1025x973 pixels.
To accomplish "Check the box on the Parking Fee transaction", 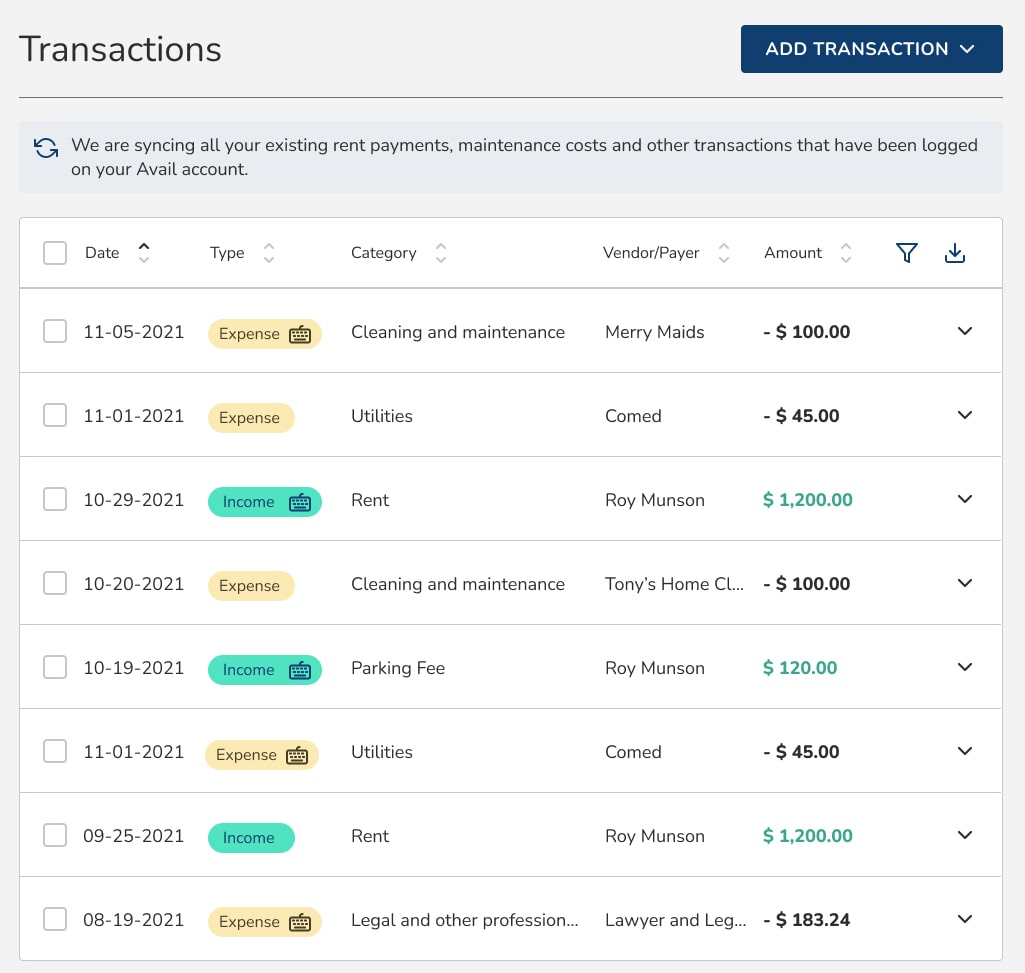I will 55,667.
